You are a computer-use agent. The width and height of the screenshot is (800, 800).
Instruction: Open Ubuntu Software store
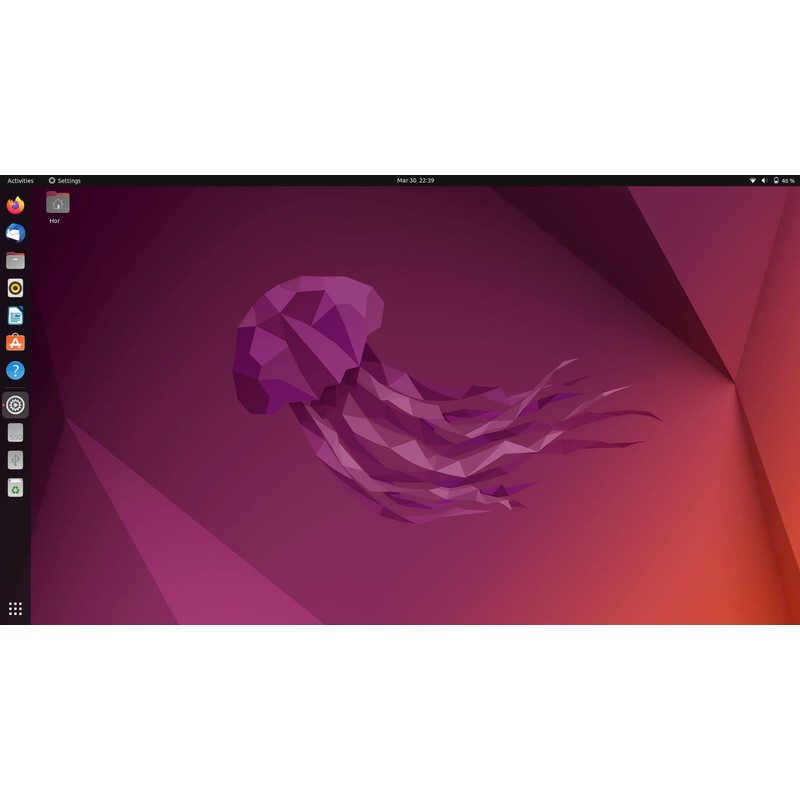coord(15,343)
